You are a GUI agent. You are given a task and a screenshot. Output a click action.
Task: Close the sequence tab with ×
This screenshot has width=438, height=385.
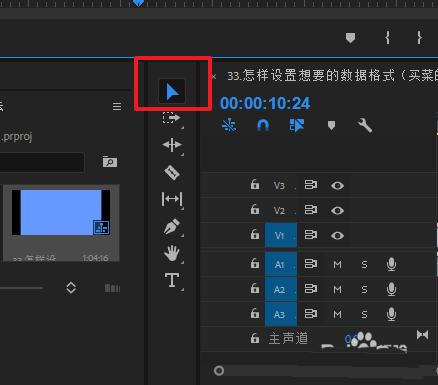pyautogui.click(x=214, y=77)
